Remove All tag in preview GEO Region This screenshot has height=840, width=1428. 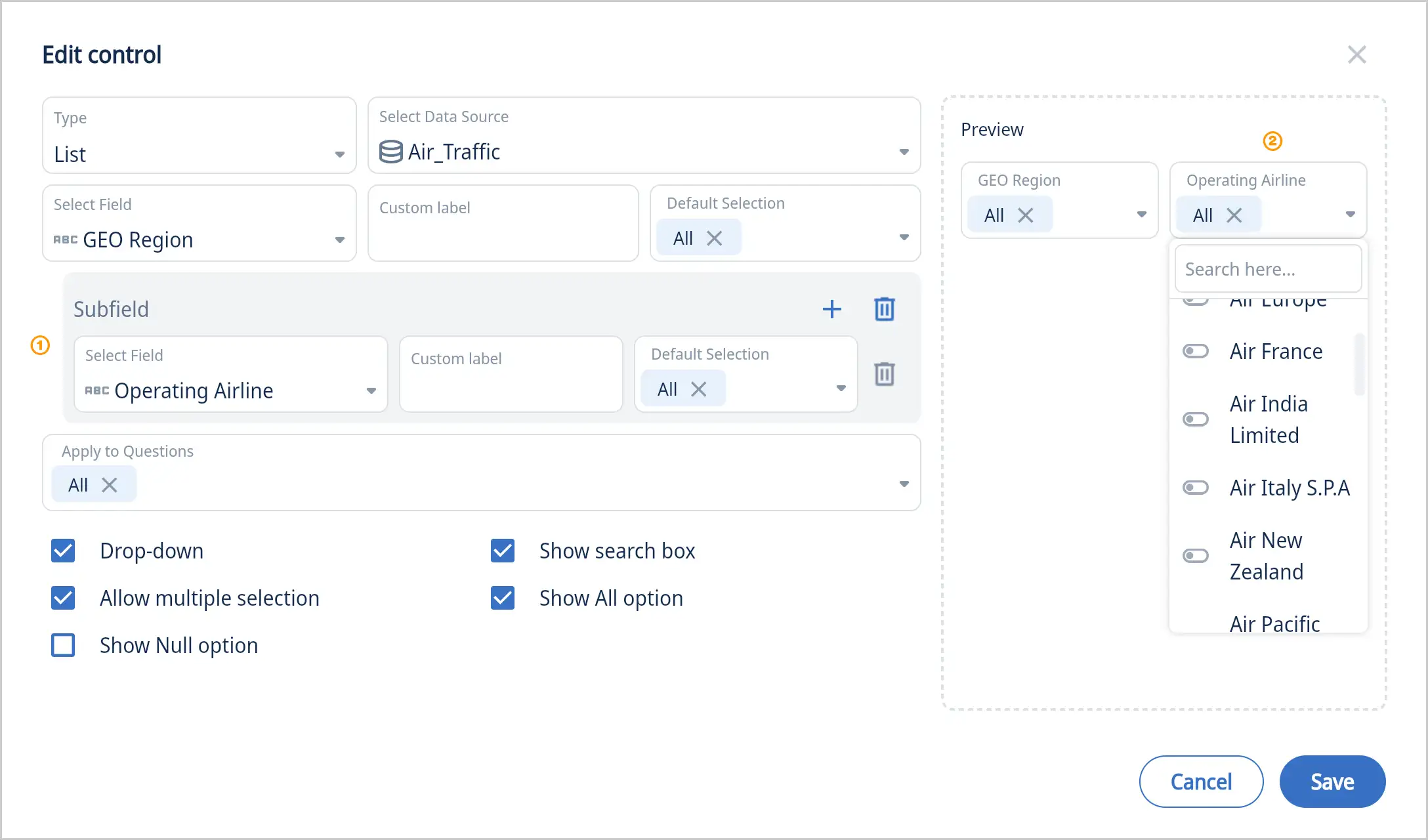1025,215
